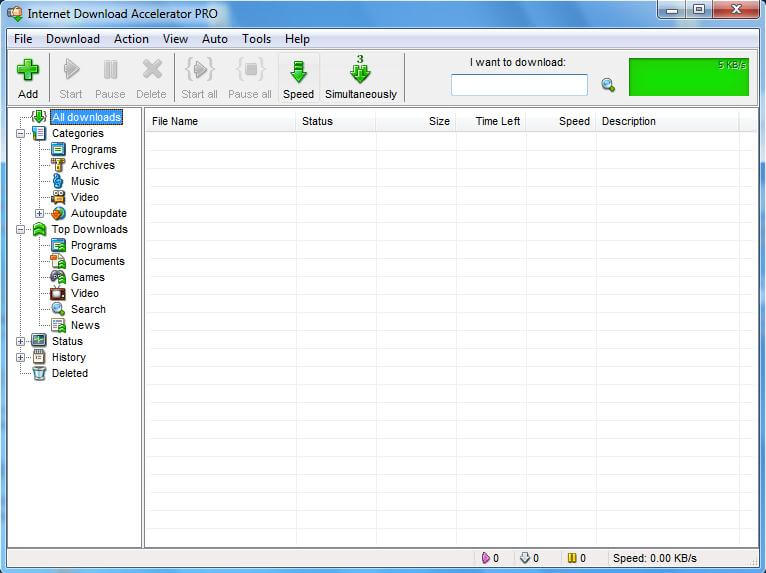Sort list by Time Left column header

click(491, 121)
